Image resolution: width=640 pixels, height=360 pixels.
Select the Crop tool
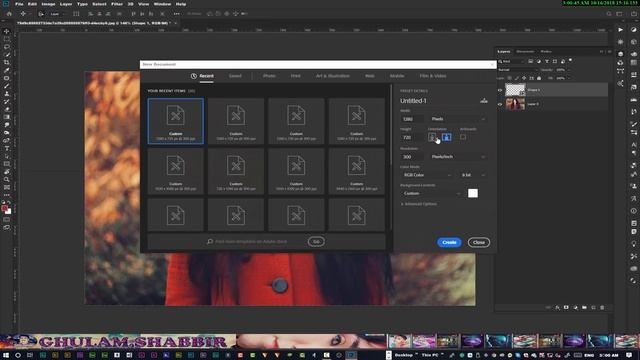coord(7,62)
